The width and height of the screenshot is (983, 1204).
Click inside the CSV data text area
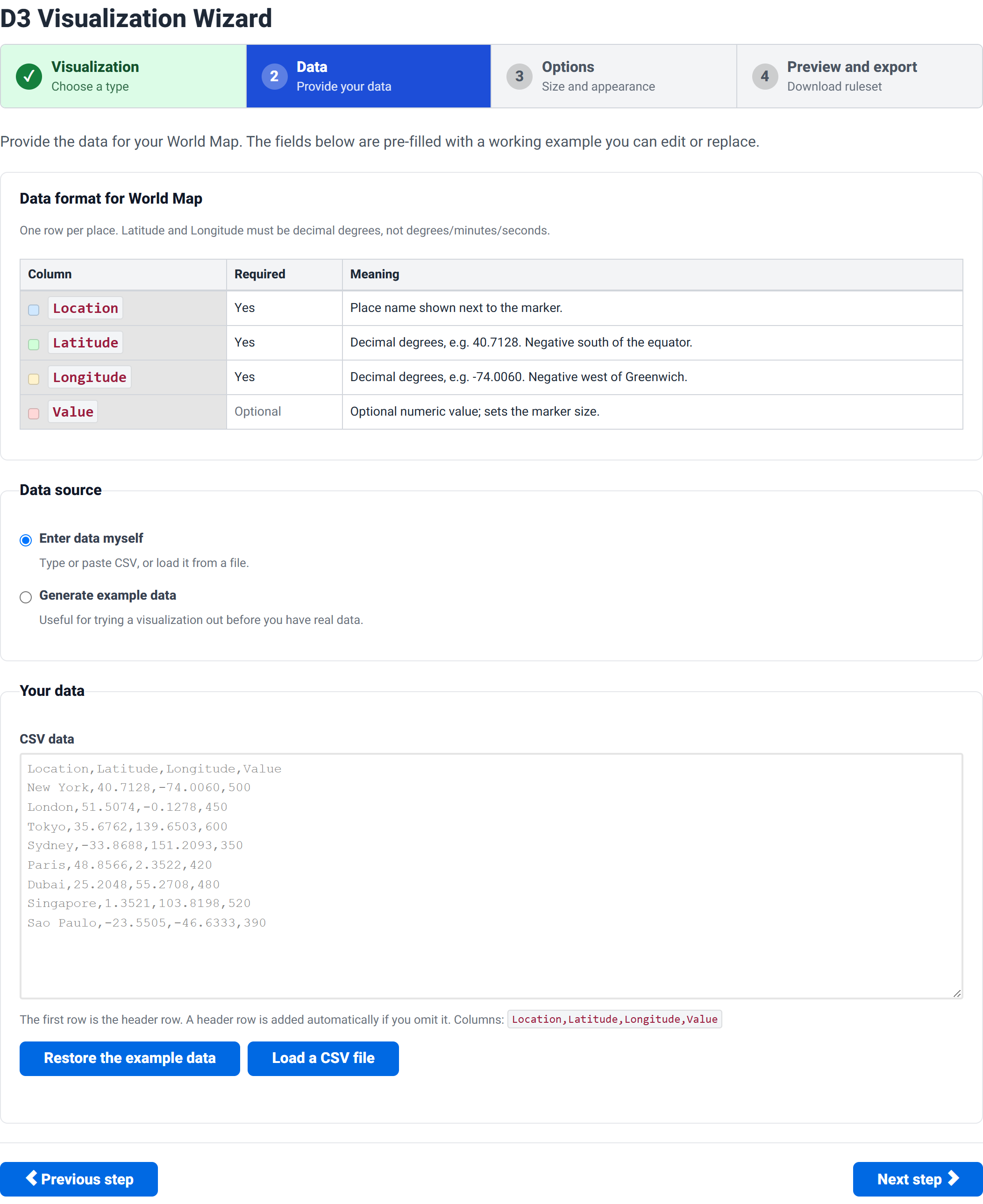coord(491,875)
